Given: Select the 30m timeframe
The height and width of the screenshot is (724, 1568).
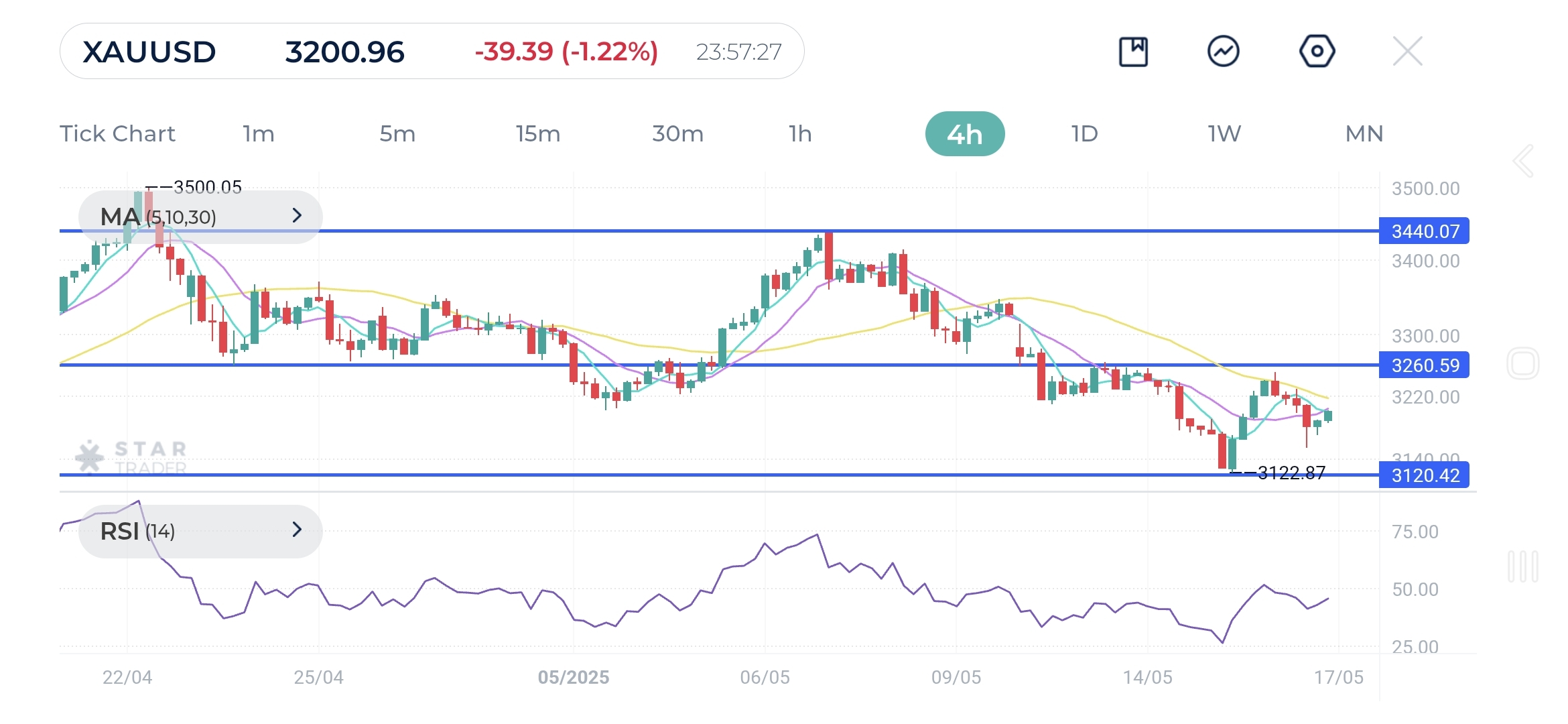Looking at the screenshot, I should tap(677, 133).
